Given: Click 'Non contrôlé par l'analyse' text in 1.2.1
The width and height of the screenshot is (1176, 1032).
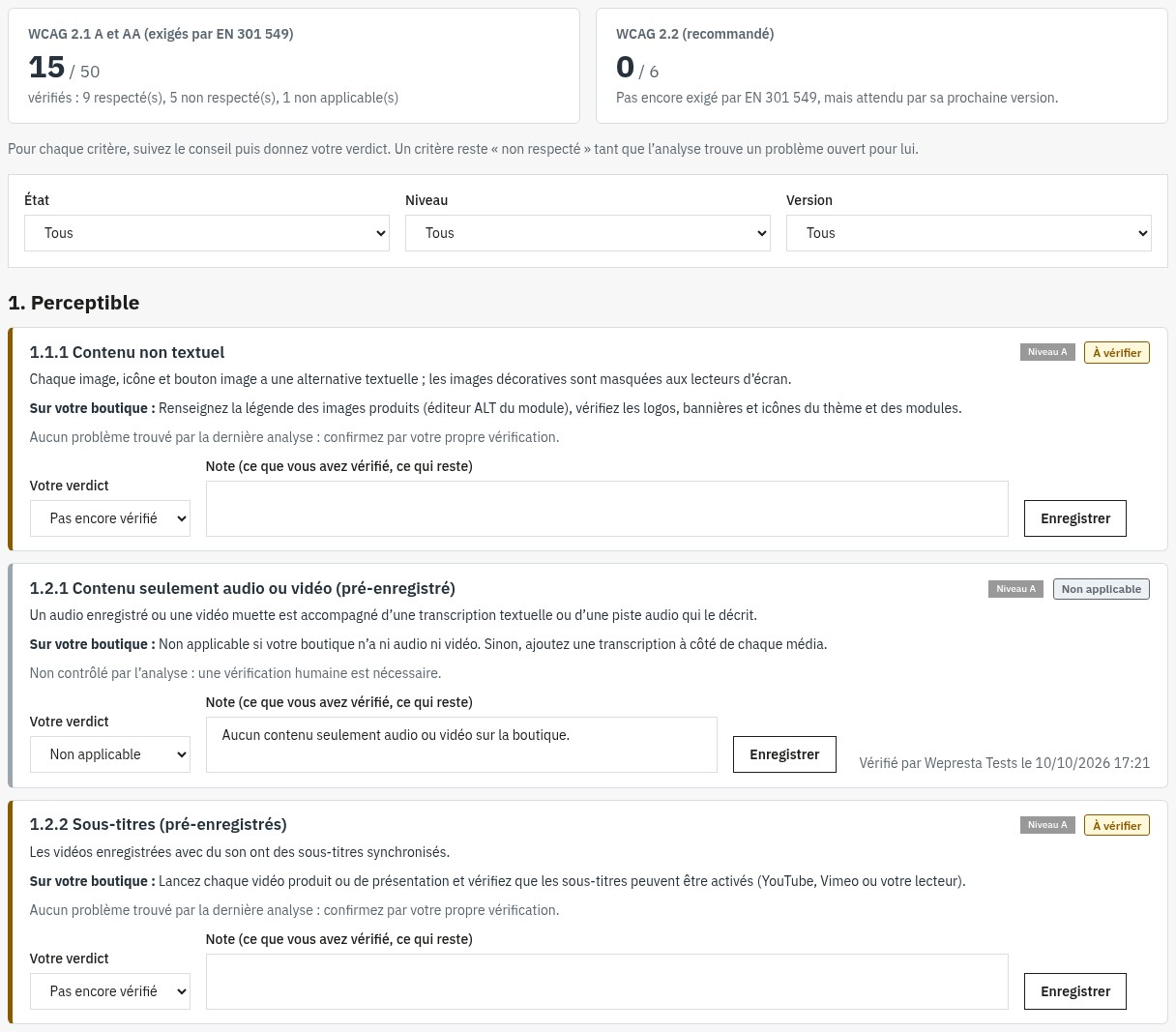Looking at the screenshot, I should tap(235, 673).
